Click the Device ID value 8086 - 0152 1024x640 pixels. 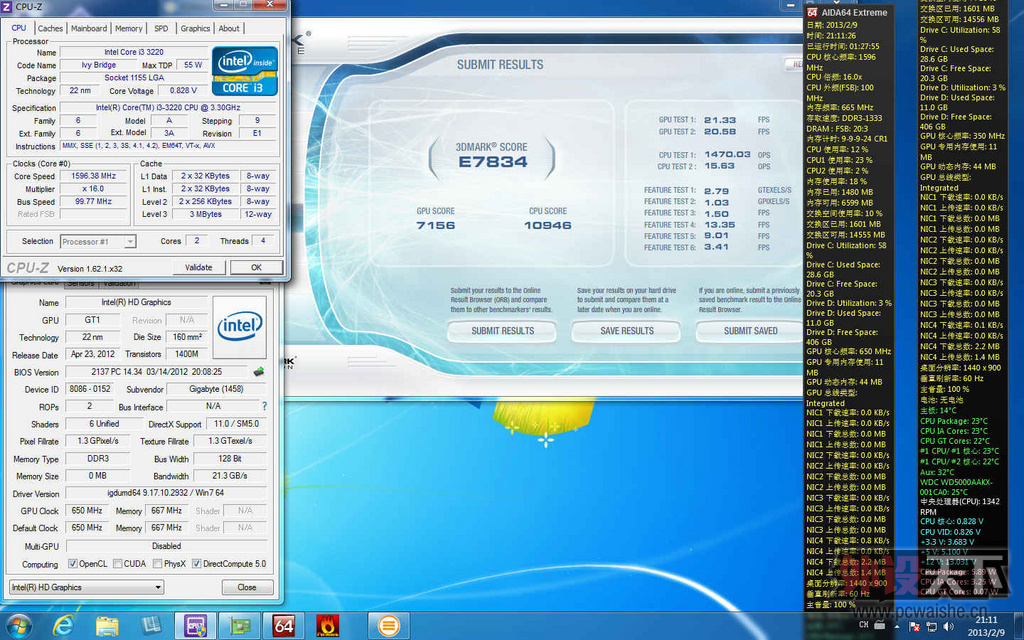pos(90,389)
